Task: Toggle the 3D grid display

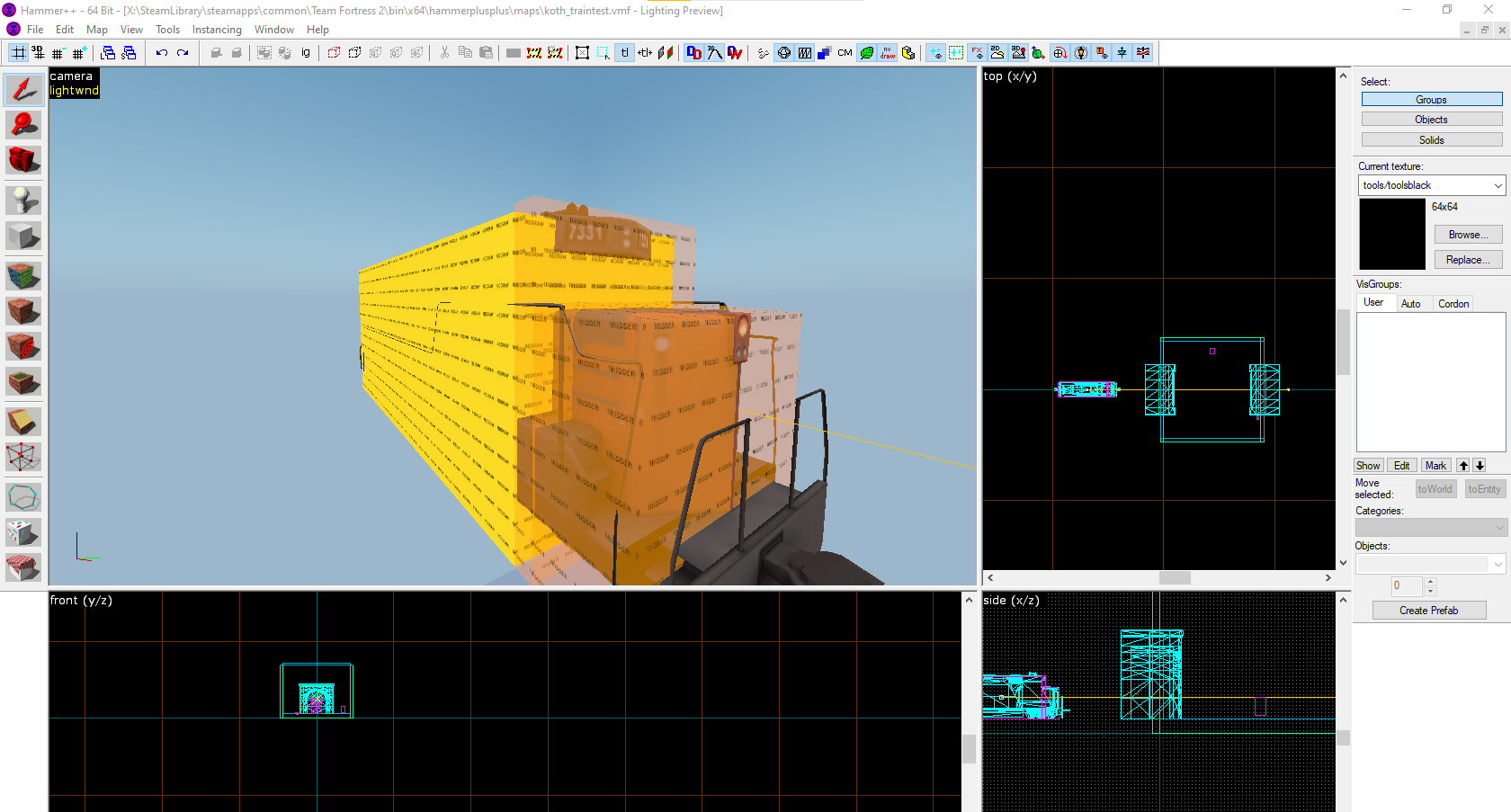Action: 38,53
